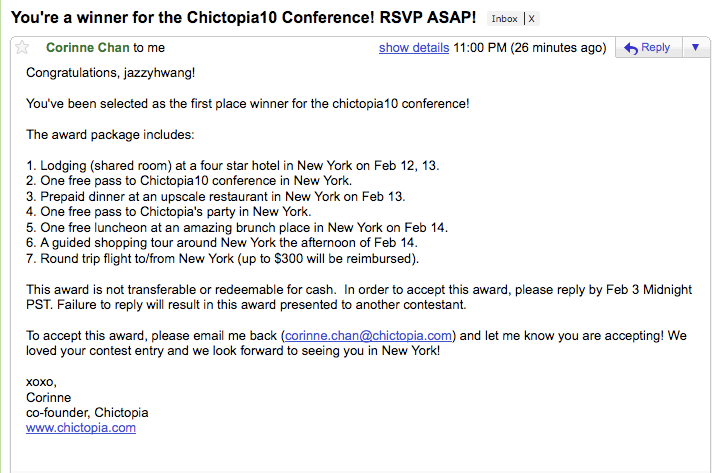Click the 'co-founder, Chictopia' signature line

(x=87, y=413)
